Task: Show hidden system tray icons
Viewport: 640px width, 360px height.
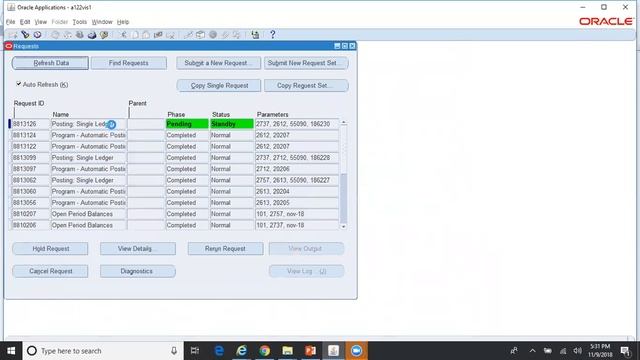Action: pyautogui.click(x=533, y=351)
